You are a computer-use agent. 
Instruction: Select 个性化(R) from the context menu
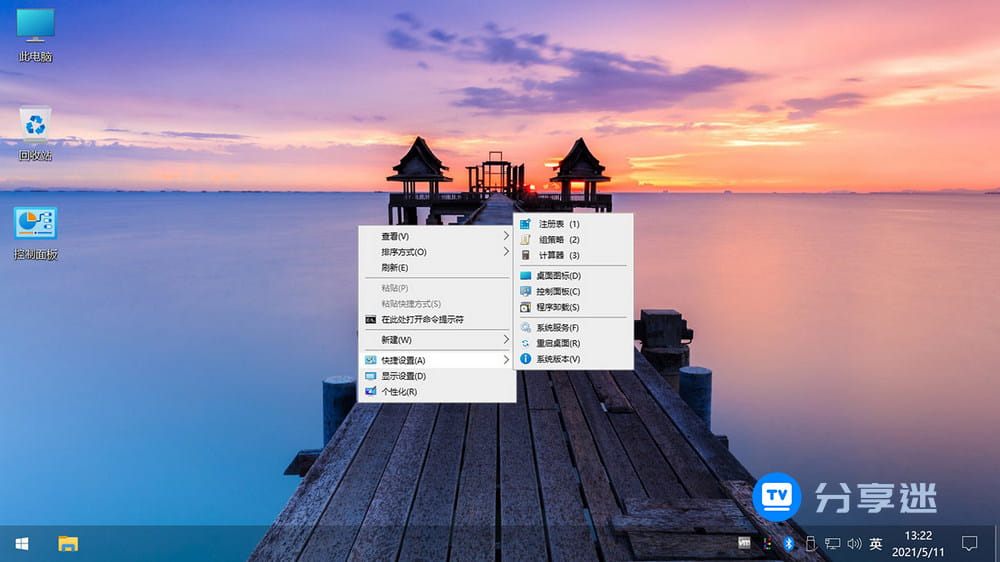(399, 391)
